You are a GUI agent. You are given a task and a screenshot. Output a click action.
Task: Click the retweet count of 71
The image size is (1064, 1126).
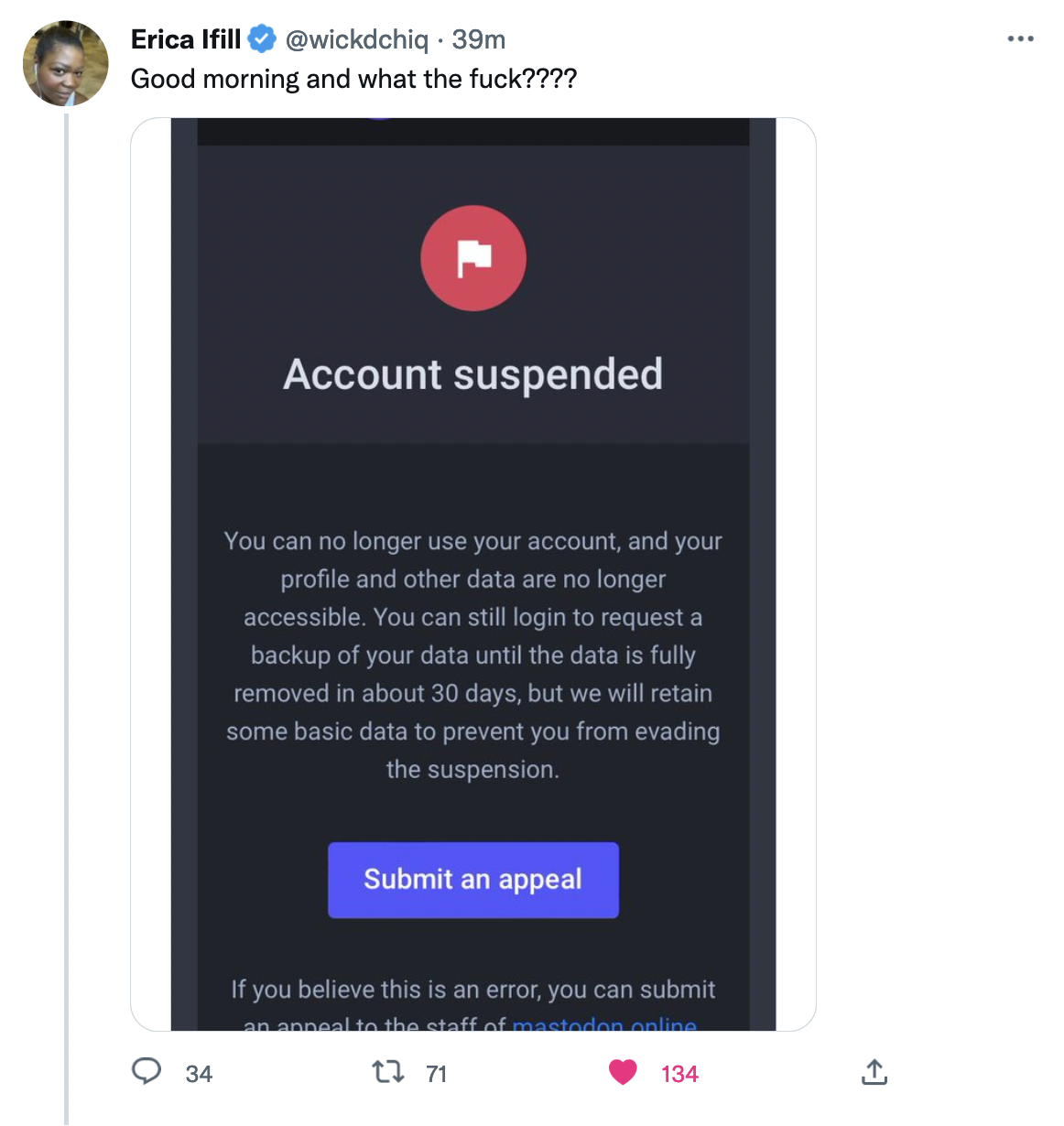click(437, 1074)
